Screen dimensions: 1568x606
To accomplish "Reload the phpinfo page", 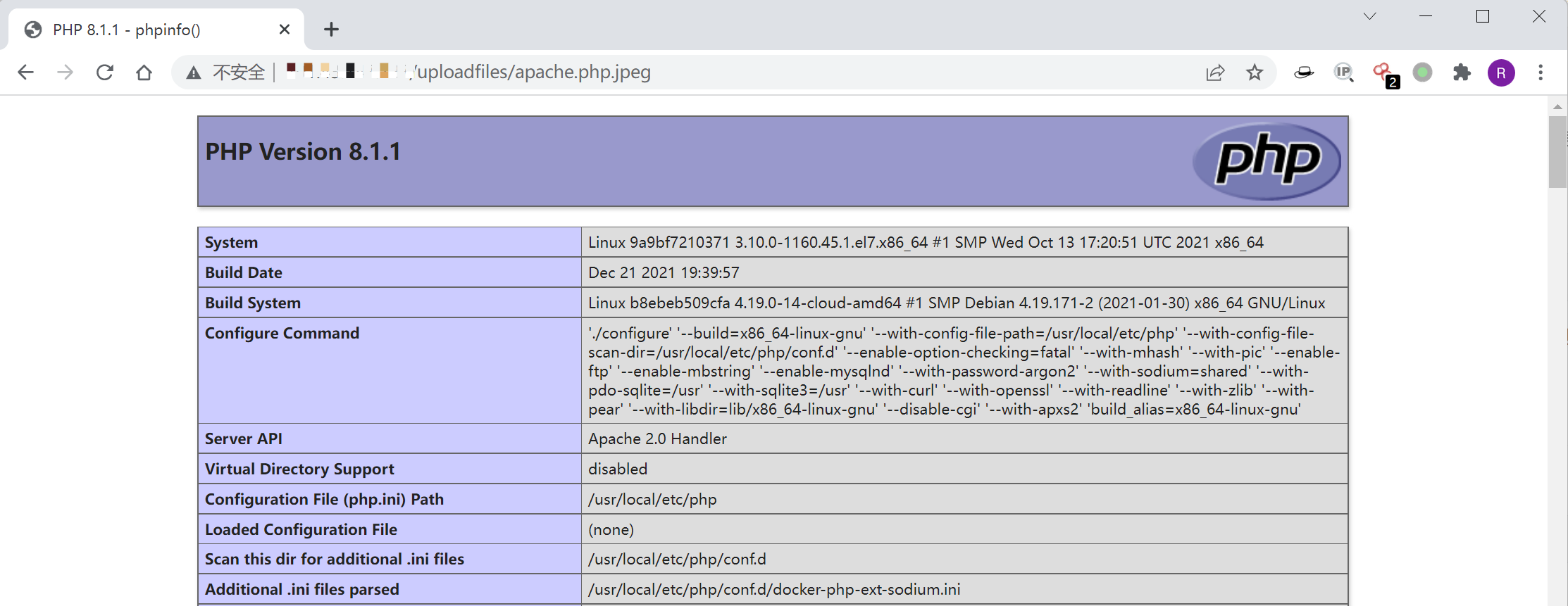I will (x=105, y=72).
